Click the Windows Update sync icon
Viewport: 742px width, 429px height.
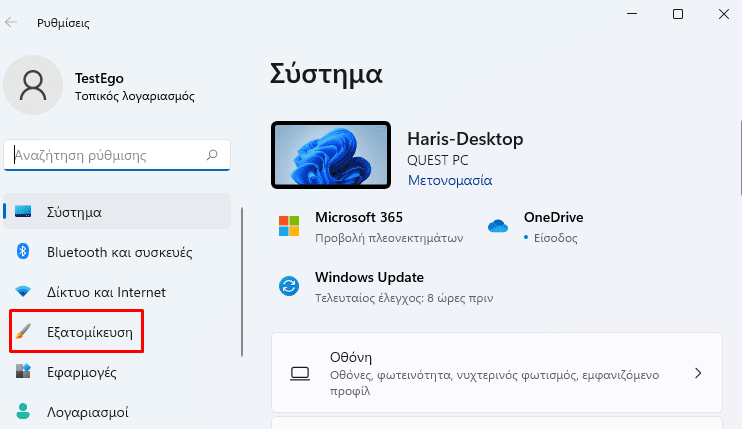click(x=289, y=286)
